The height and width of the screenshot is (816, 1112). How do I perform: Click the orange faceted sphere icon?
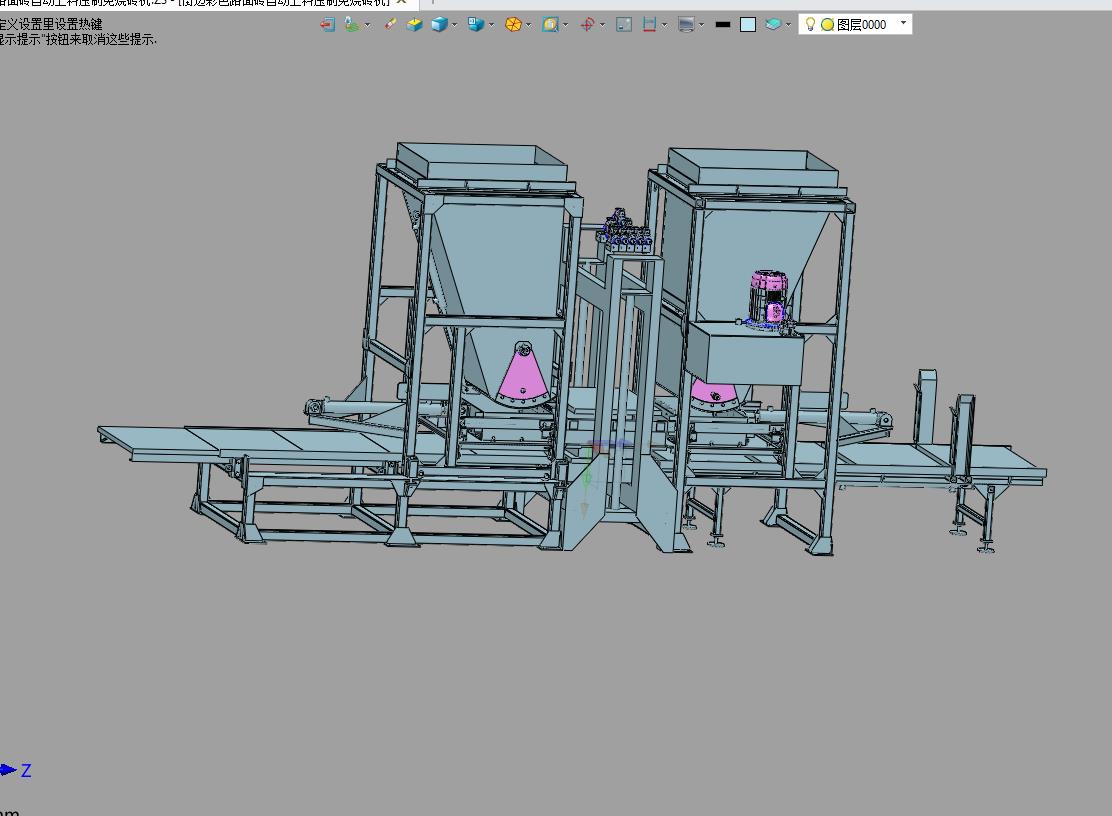coord(513,25)
